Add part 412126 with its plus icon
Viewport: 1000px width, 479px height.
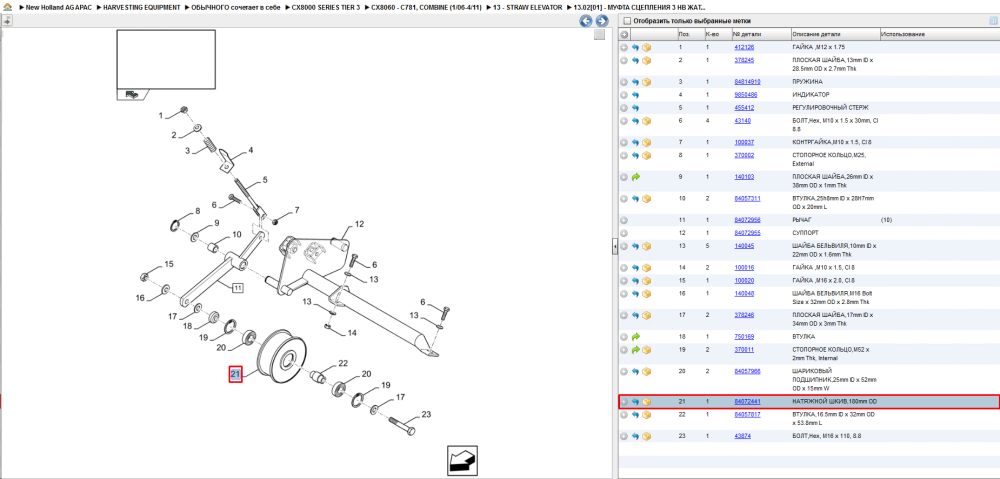(624, 47)
